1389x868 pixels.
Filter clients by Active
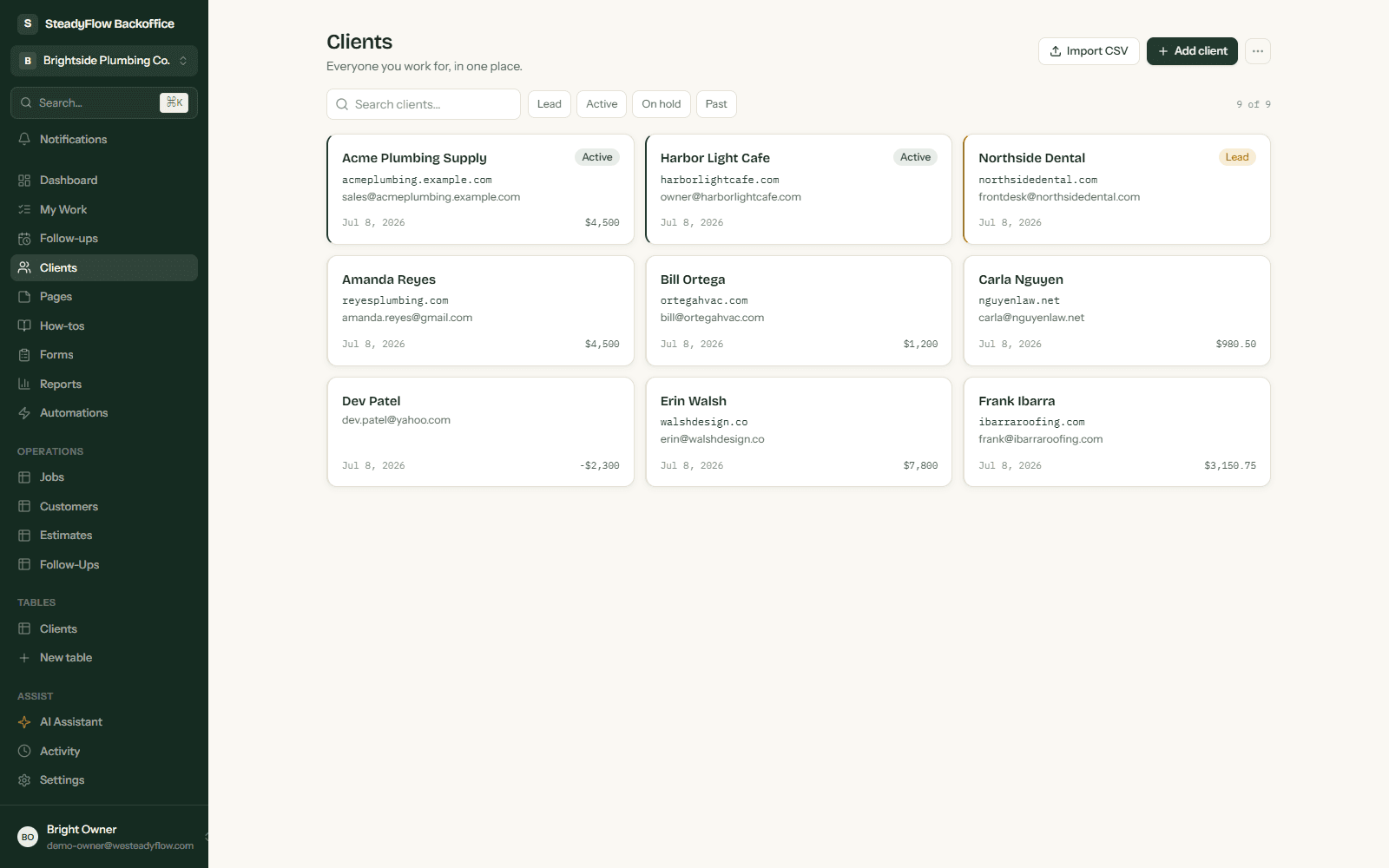click(602, 104)
